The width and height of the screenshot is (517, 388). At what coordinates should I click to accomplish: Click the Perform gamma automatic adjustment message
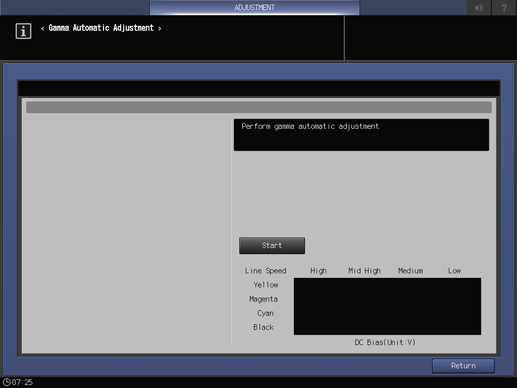(310, 126)
